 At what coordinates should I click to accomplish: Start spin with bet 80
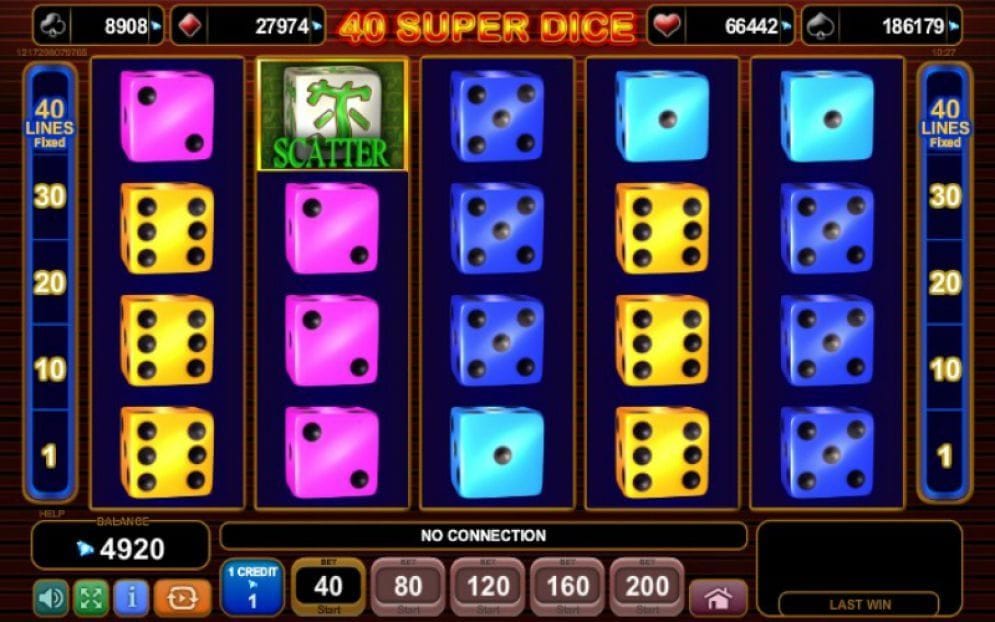(x=408, y=587)
